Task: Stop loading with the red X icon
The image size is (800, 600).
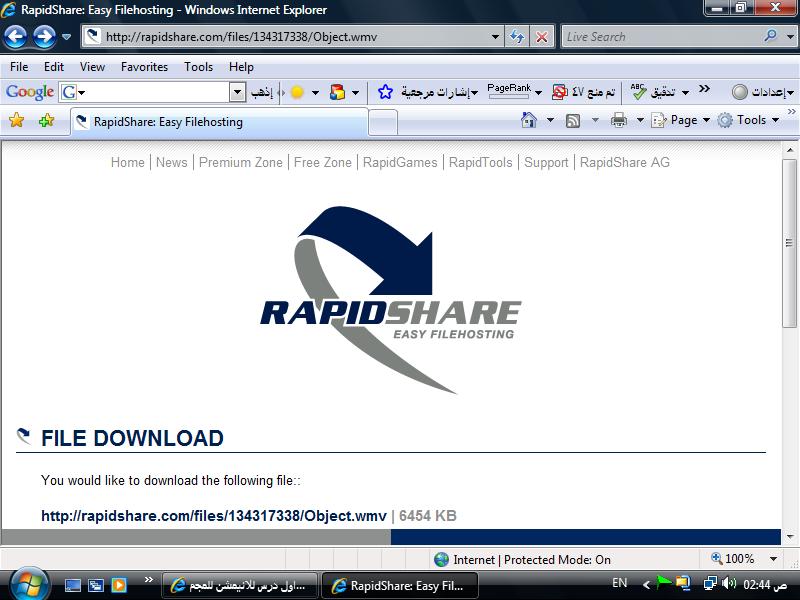Action: tap(541, 37)
